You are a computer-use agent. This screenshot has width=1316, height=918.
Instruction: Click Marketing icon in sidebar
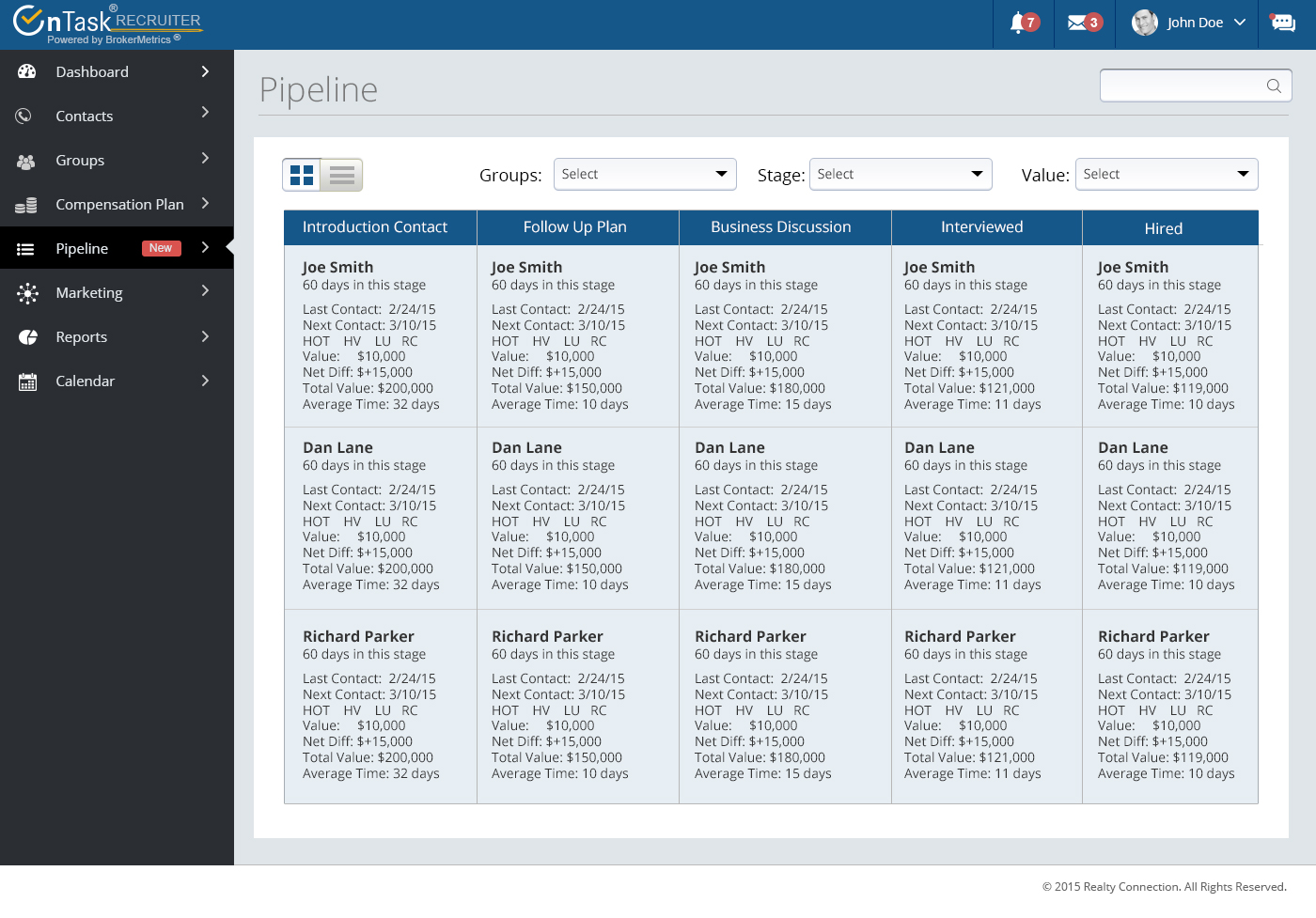click(27, 293)
